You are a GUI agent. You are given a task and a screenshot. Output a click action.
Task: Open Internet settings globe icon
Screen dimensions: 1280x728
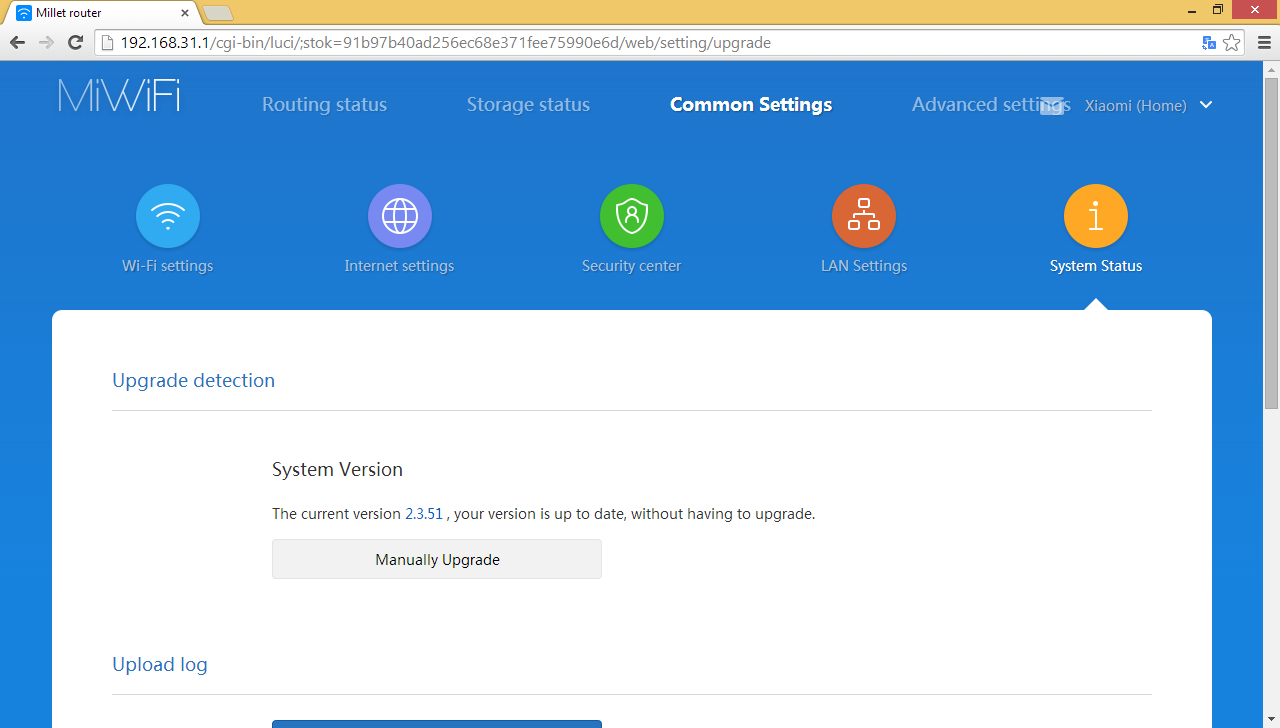pyautogui.click(x=400, y=216)
